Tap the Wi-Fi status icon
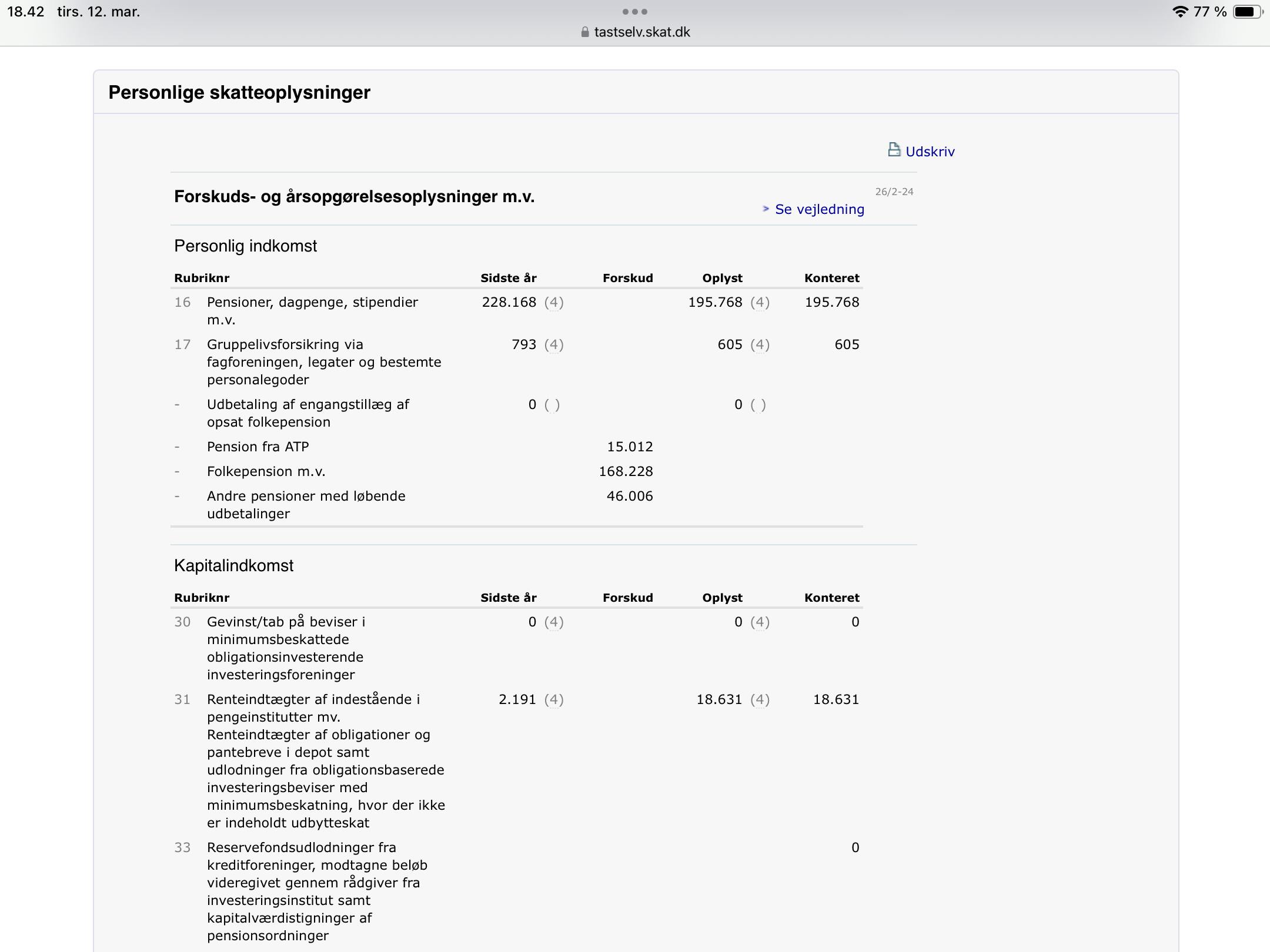This screenshot has width=1270, height=952. 1179,12
